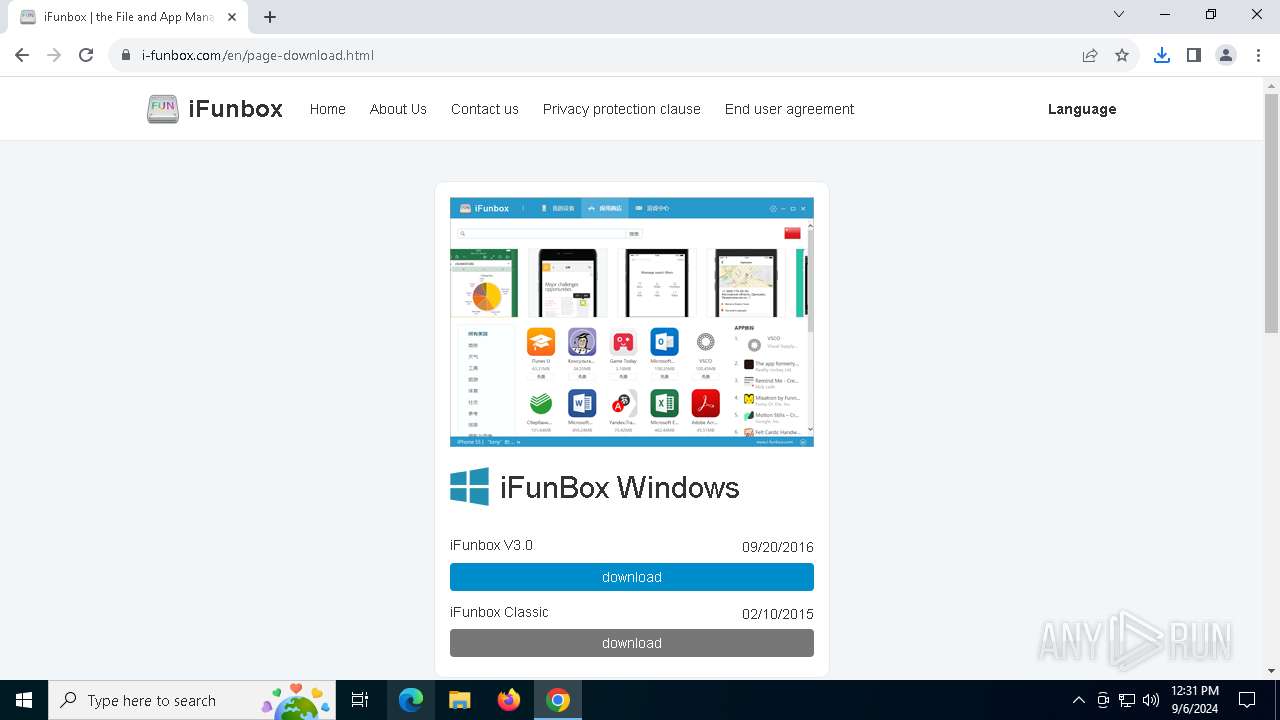The height and width of the screenshot is (720, 1280).
Task: Open About Us page
Action: [x=398, y=109]
